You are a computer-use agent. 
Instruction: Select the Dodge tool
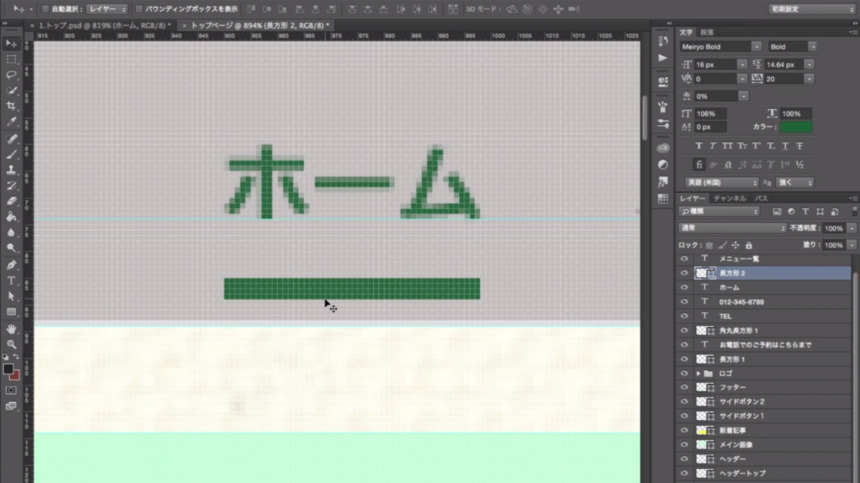click(x=11, y=248)
